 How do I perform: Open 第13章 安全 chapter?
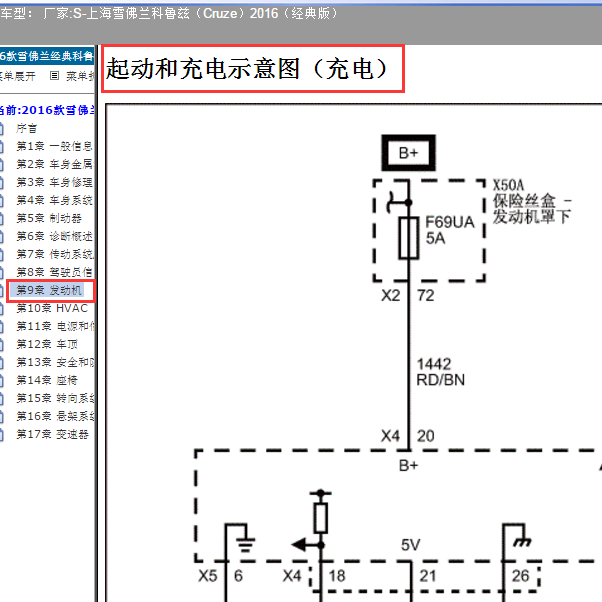pyautogui.click(x=55, y=362)
